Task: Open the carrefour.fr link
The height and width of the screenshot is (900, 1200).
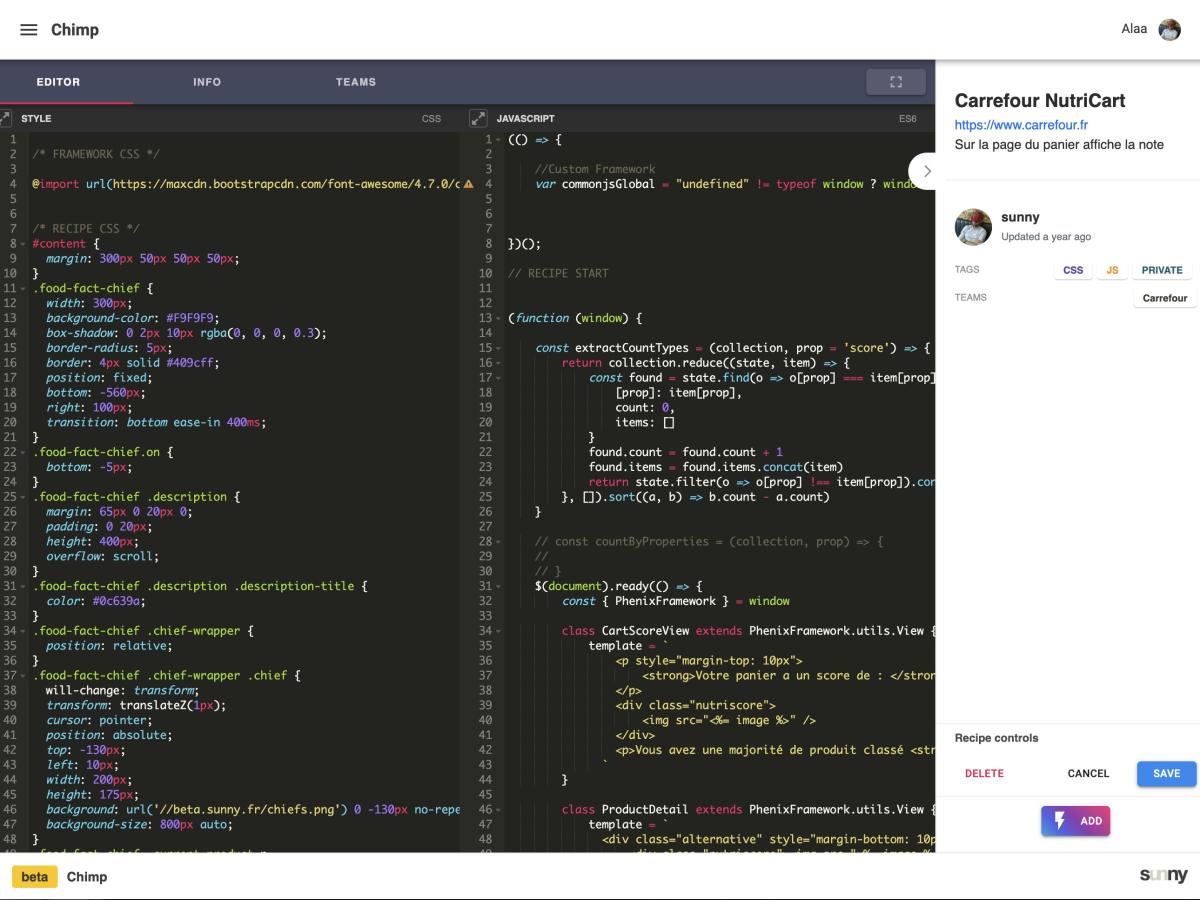Action: pos(1021,125)
